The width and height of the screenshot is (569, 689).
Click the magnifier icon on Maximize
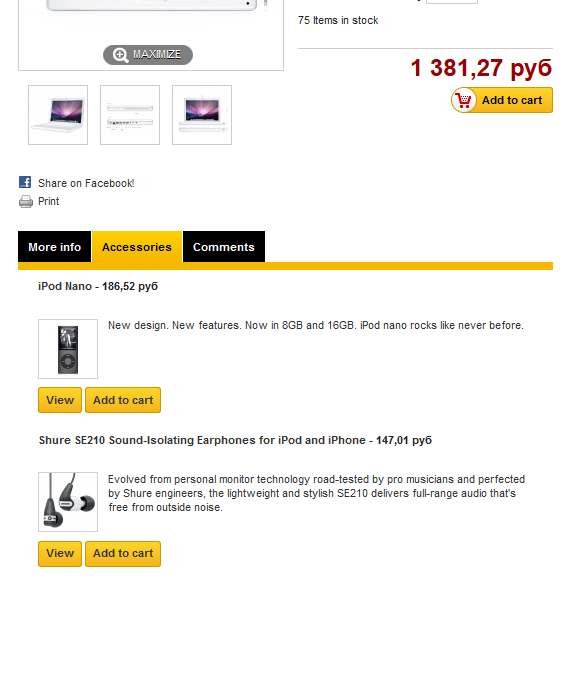120,55
